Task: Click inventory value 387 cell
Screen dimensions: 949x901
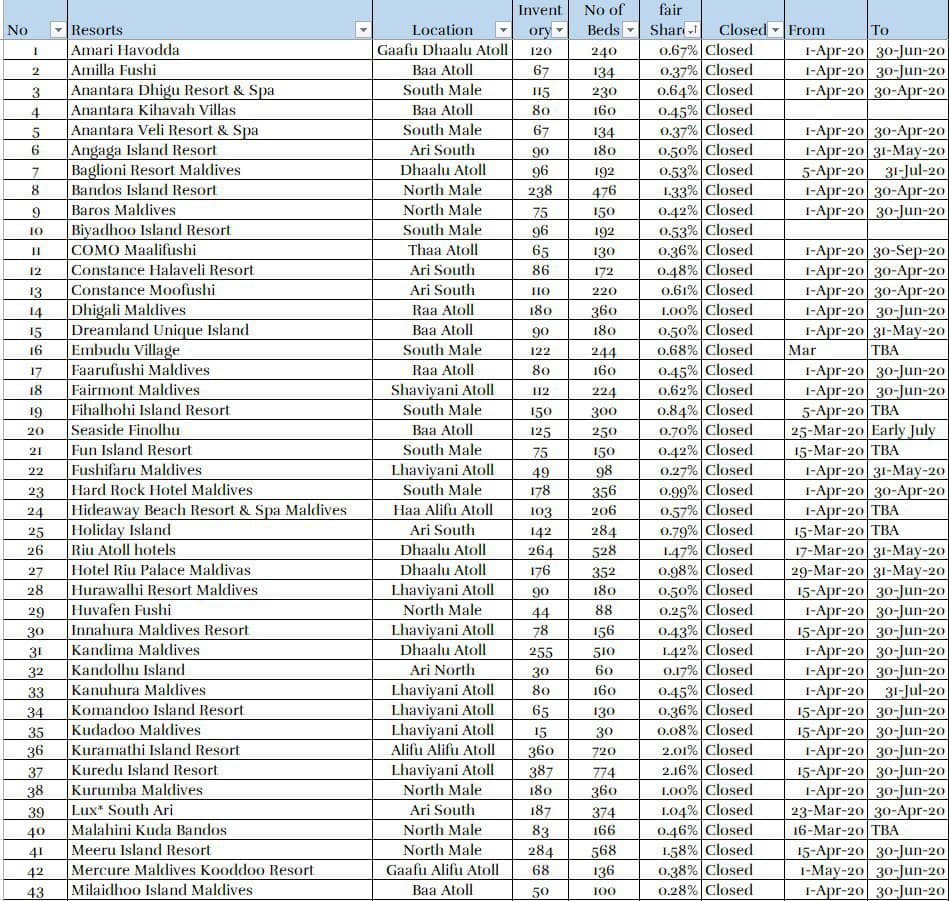Action: click(x=540, y=770)
